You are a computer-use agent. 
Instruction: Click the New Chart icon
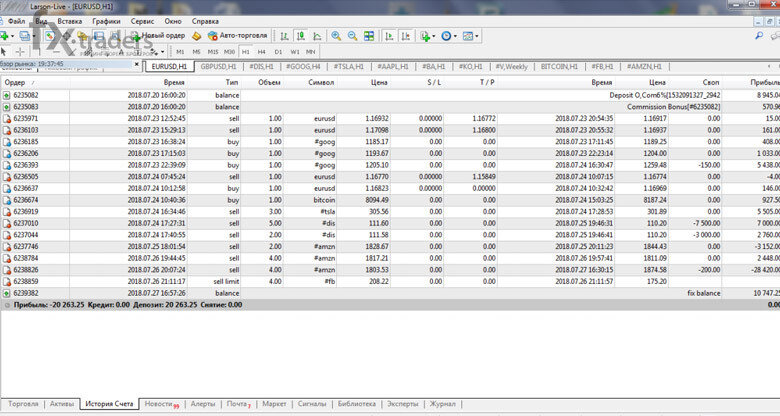tap(4, 36)
